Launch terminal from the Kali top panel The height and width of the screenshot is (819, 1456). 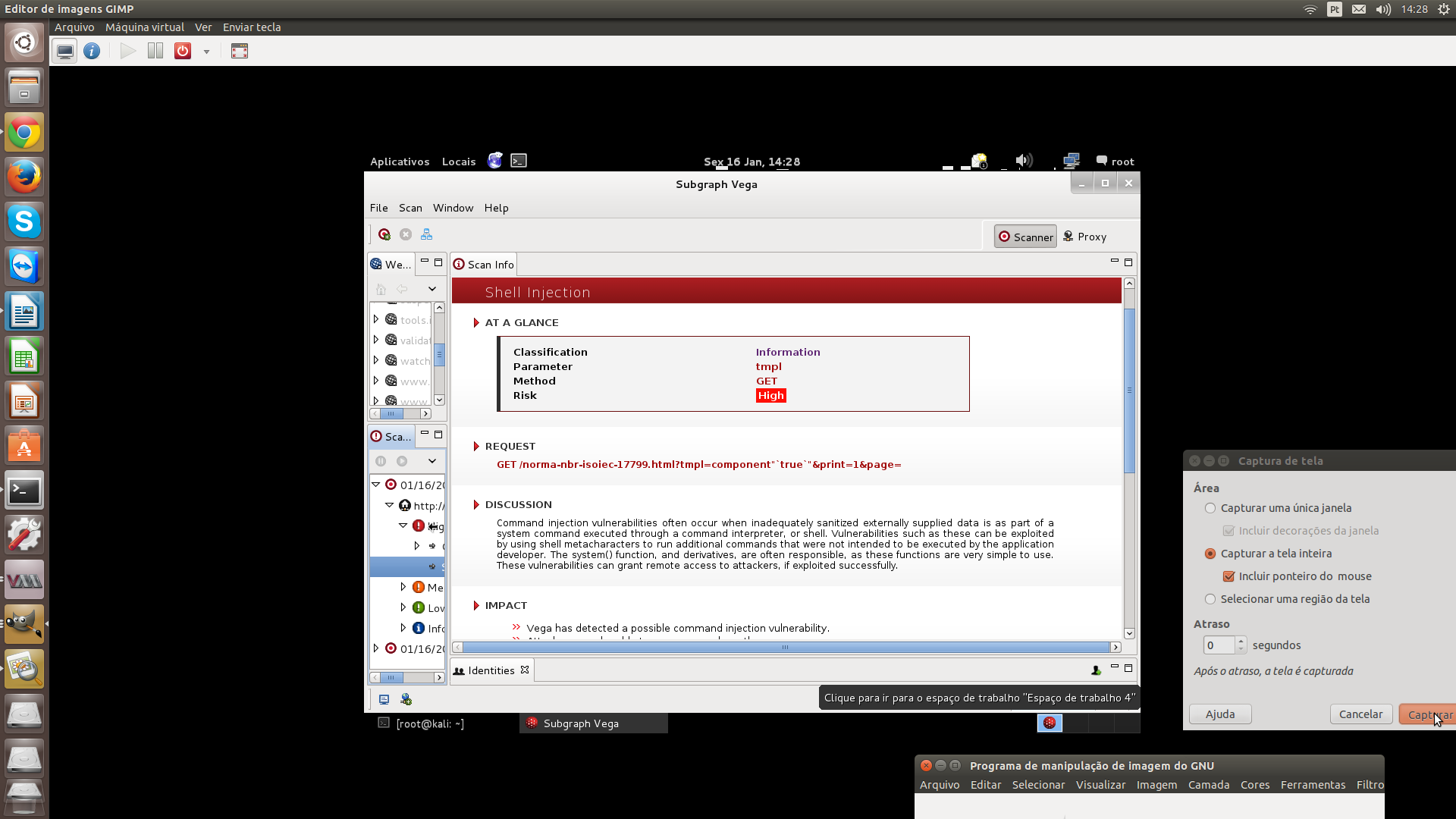click(x=519, y=161)
